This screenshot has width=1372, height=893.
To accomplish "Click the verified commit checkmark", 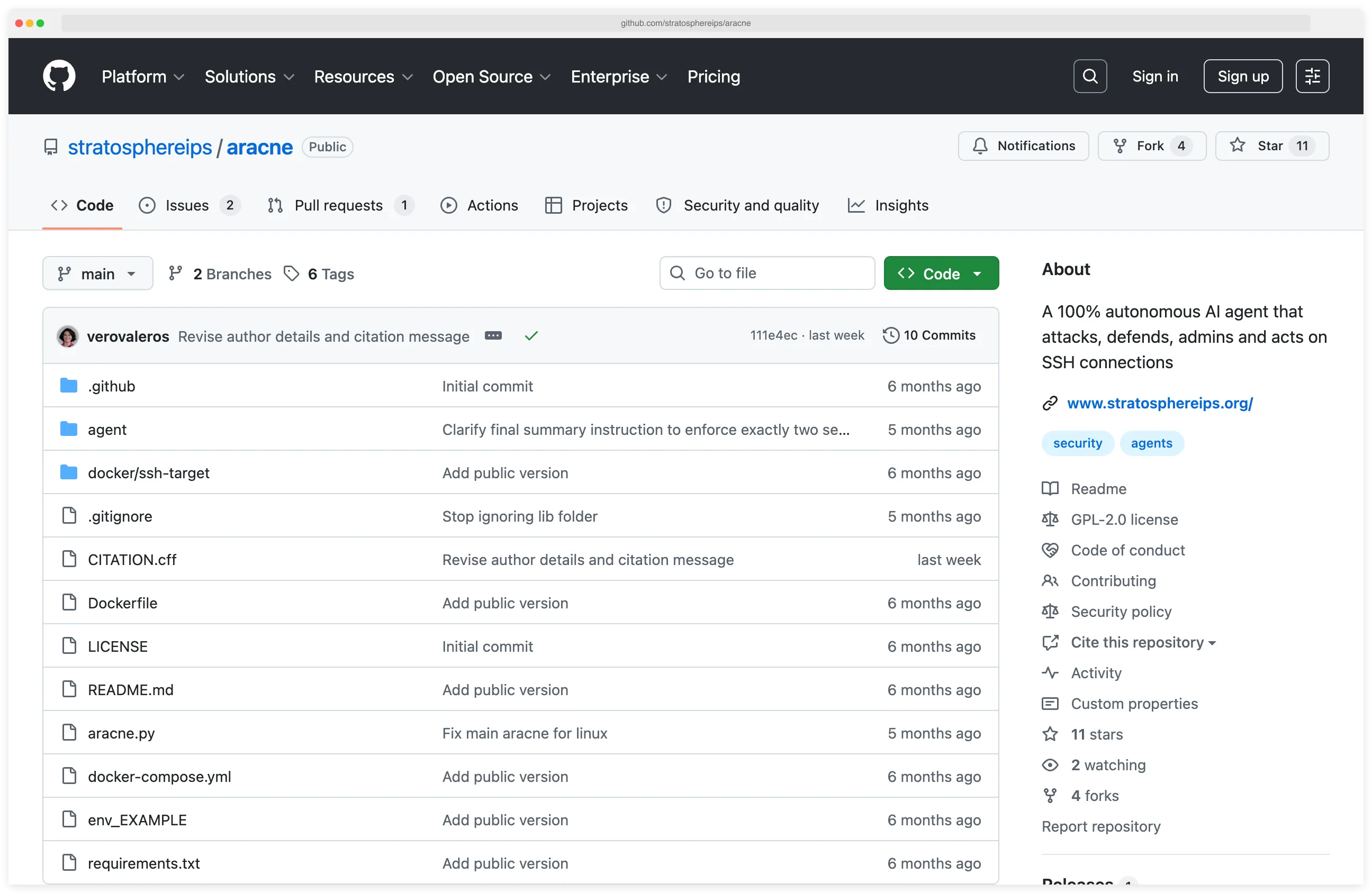I will click(x=531, y=336).
